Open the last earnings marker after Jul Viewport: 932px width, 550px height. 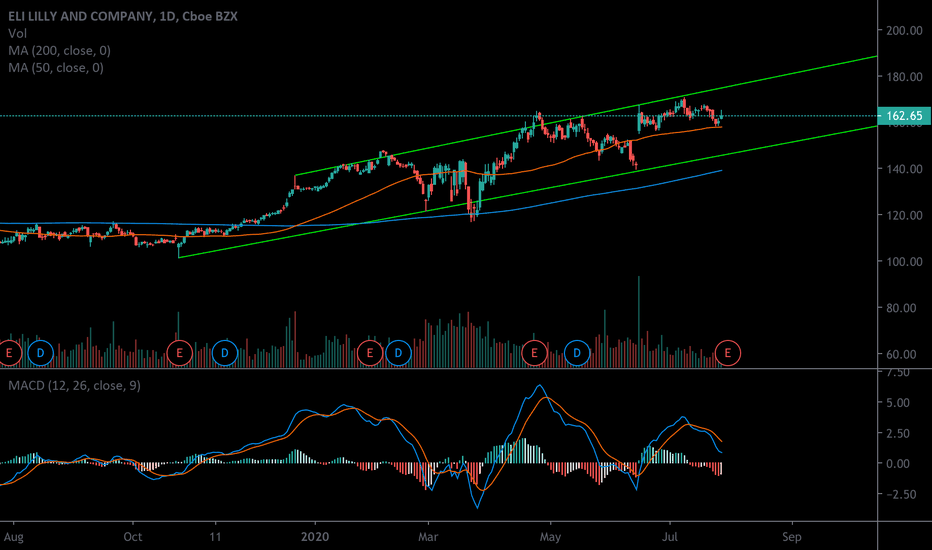tap(728, 353)
